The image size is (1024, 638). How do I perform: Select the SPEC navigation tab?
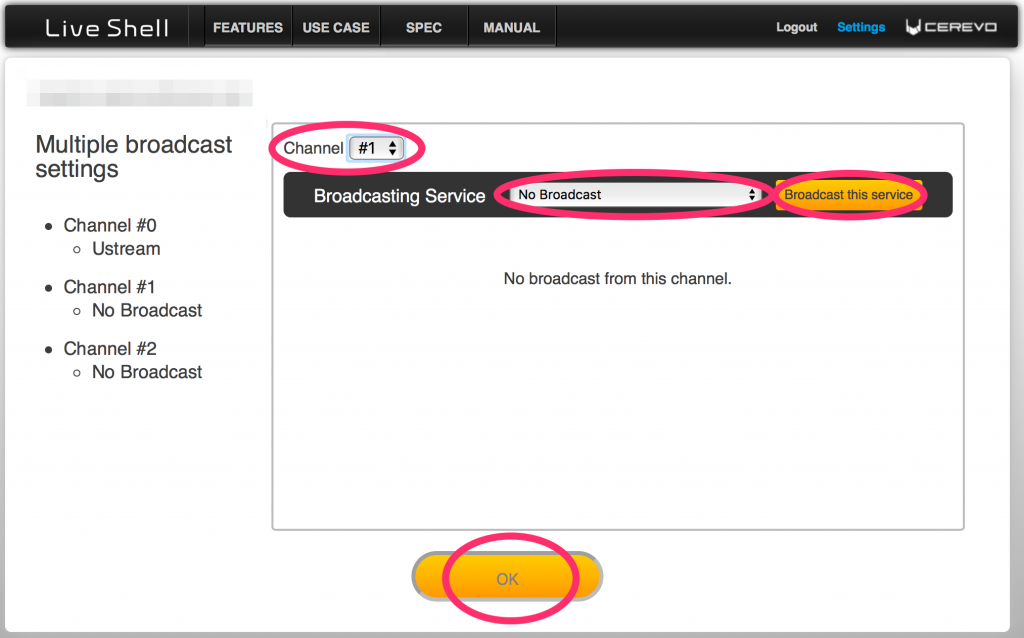coord(424,28)
